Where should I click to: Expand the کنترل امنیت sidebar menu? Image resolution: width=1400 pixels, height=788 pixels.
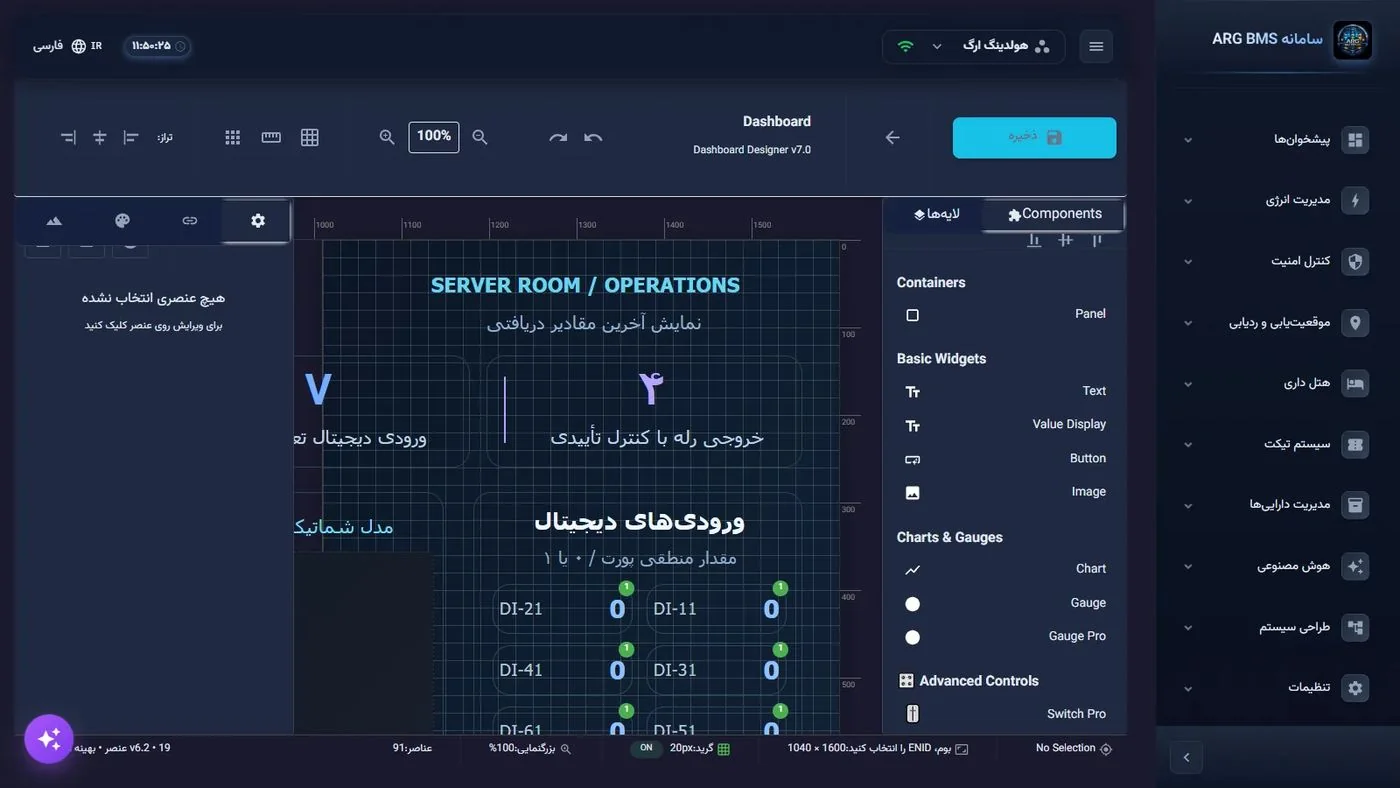click(1272, 261)
